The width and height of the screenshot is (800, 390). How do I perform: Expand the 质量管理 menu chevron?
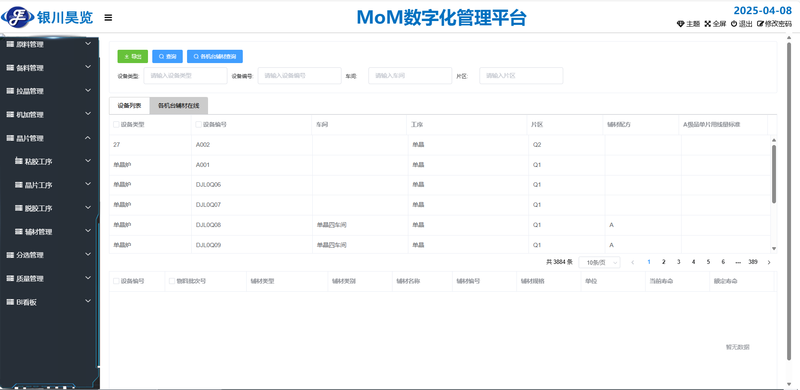[88, 278]
